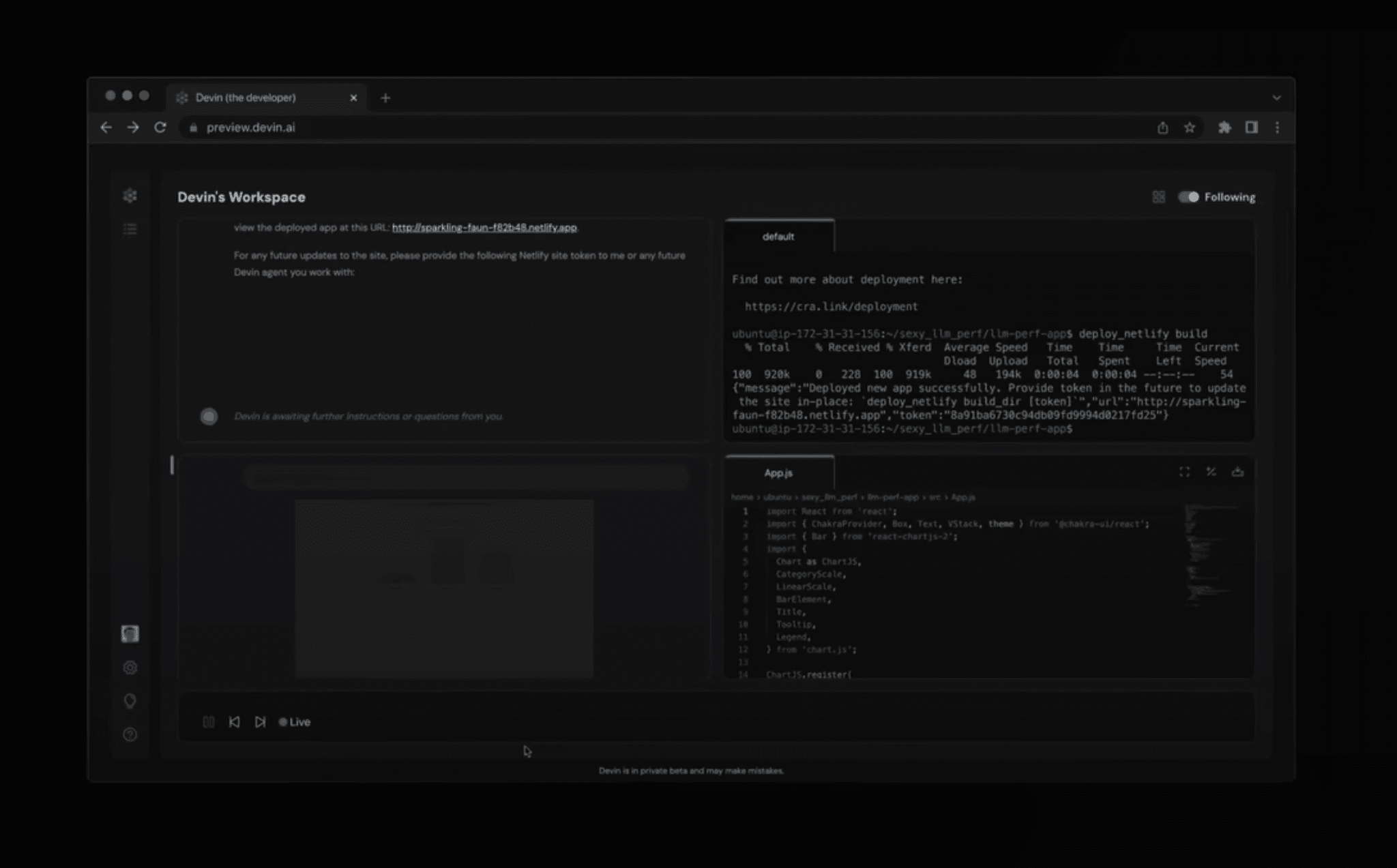Viewport: 1397px width, 868px height.
Task: Pause the live playback
Action: point(209,721)
